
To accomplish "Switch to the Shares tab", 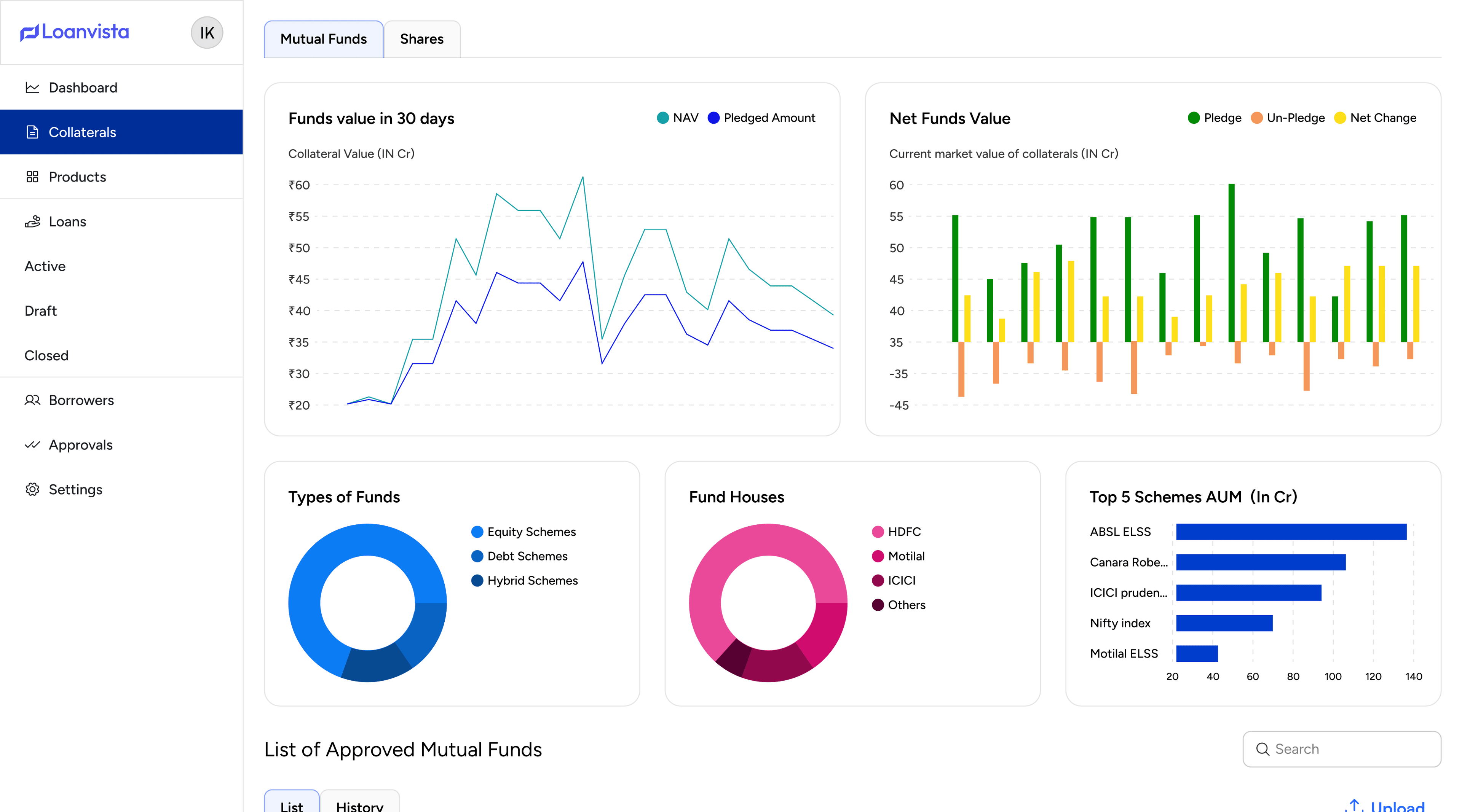I will [422, 39].
